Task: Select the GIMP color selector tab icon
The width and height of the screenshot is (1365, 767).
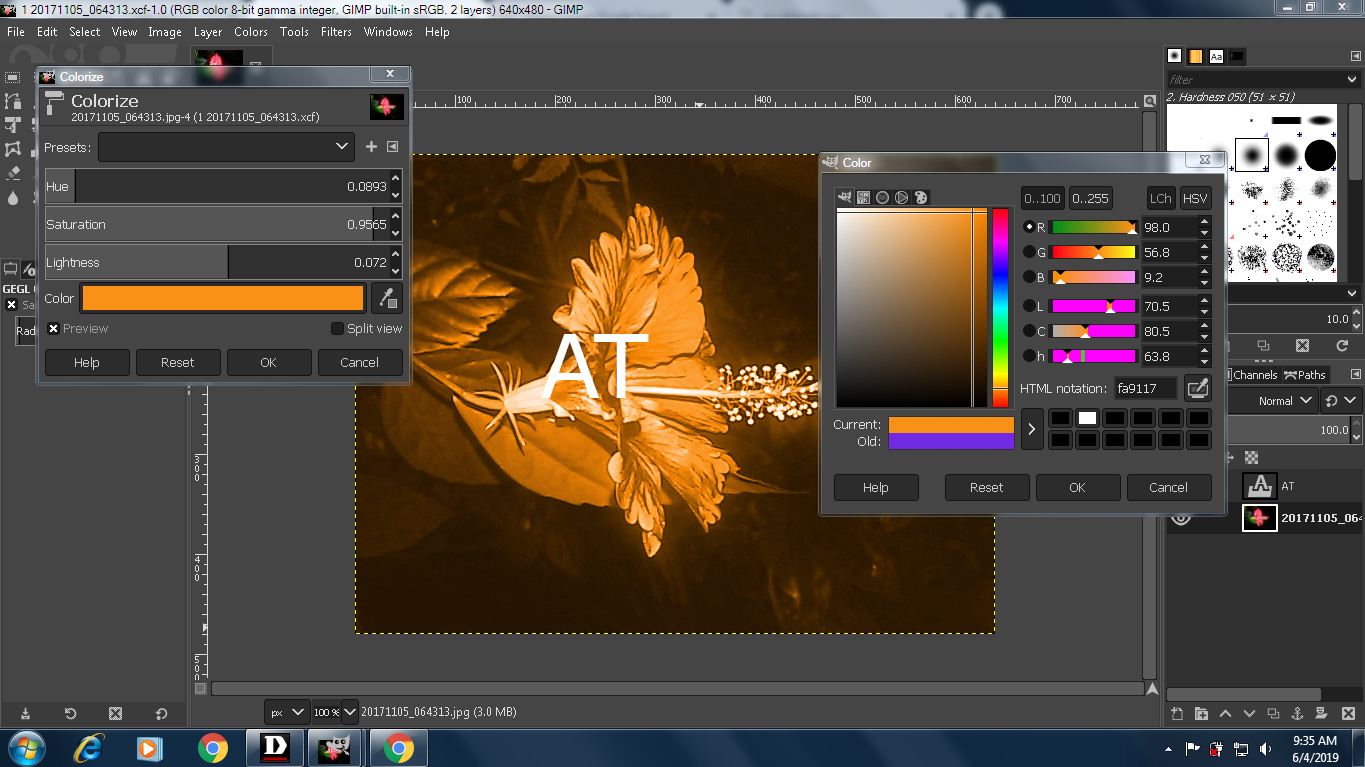Action: pyautogui.click(x=845, y=197)
